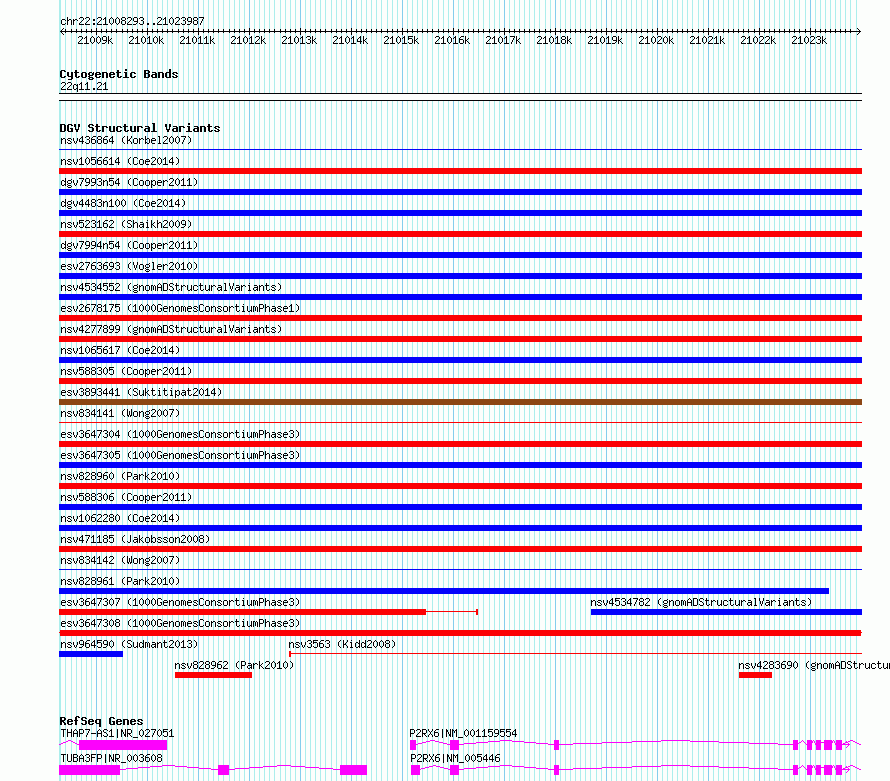The image size is (890, 781).
Task: Open TUBA3FP|NR_003608 gene label
Action: click(111, 758)
